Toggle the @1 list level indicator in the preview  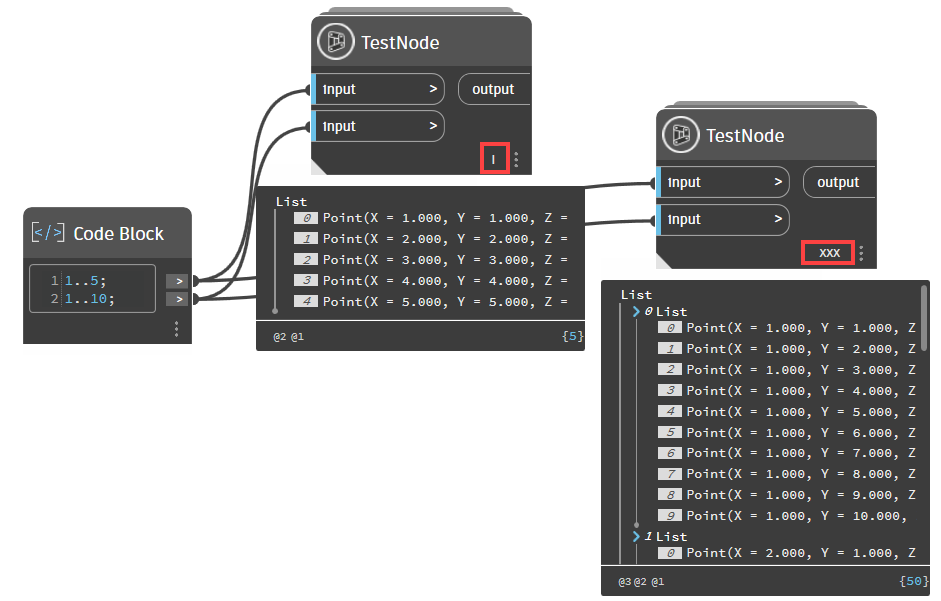click(x=297, y=336)
